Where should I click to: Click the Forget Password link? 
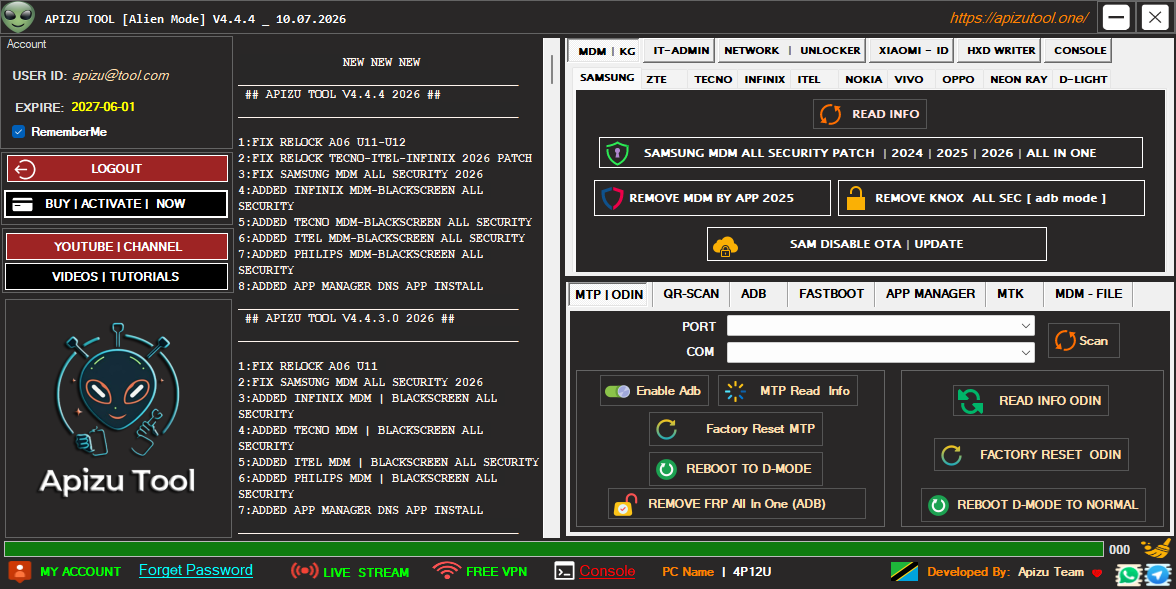pos(196,570)
